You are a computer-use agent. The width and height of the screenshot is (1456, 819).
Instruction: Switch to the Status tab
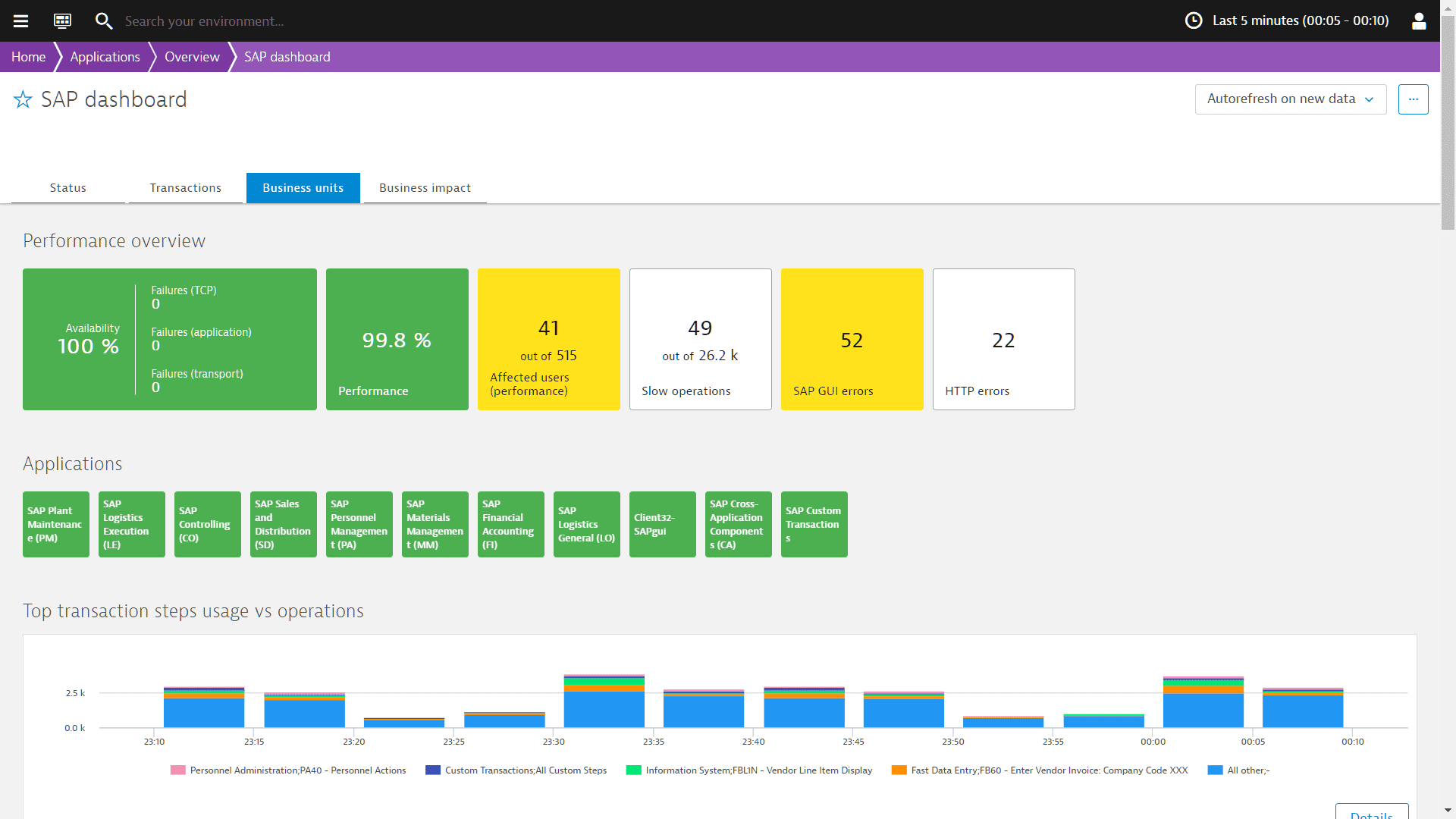68,188
